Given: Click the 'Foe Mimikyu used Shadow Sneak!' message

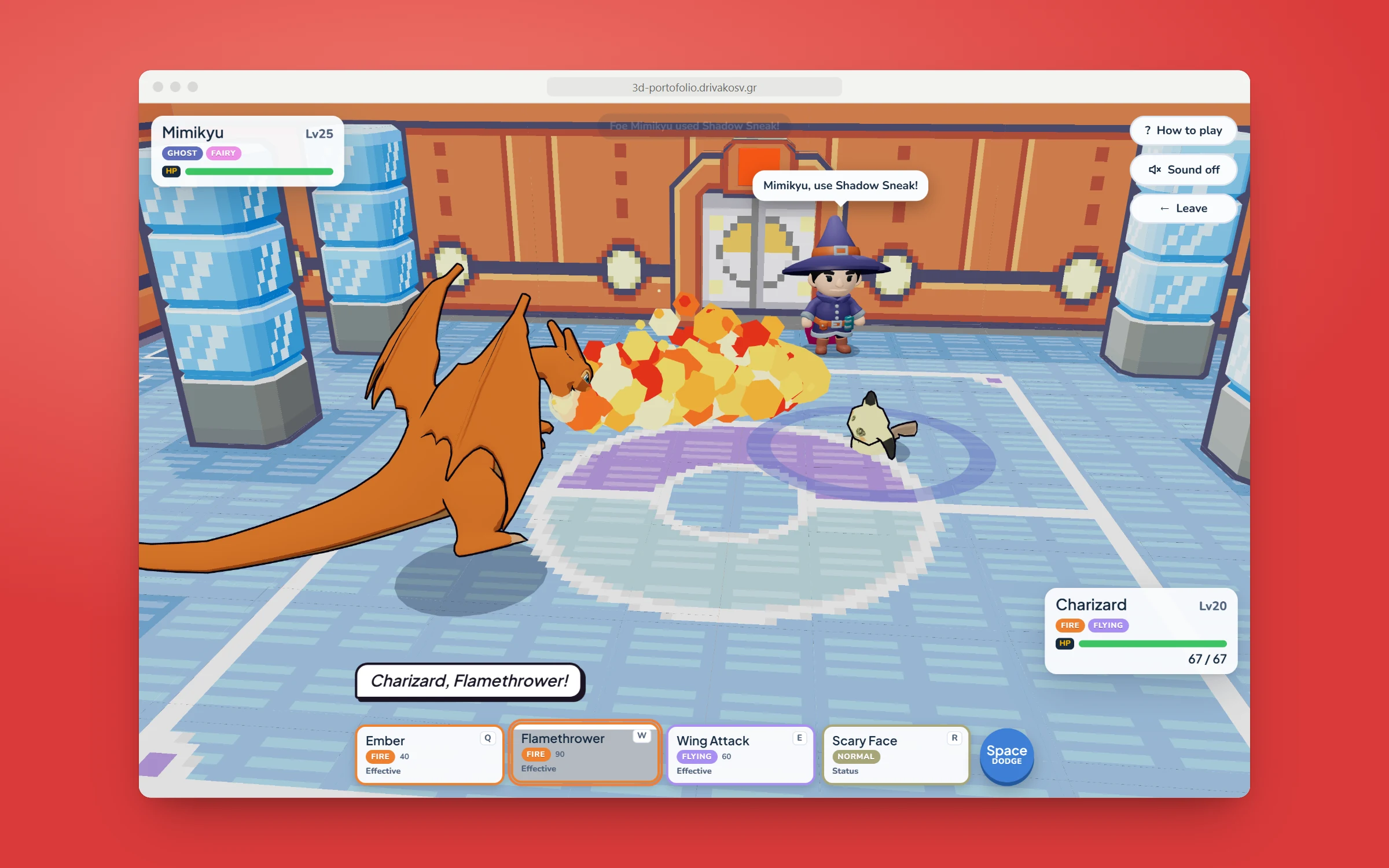Looking at the screenshot, I should [694, 126].
